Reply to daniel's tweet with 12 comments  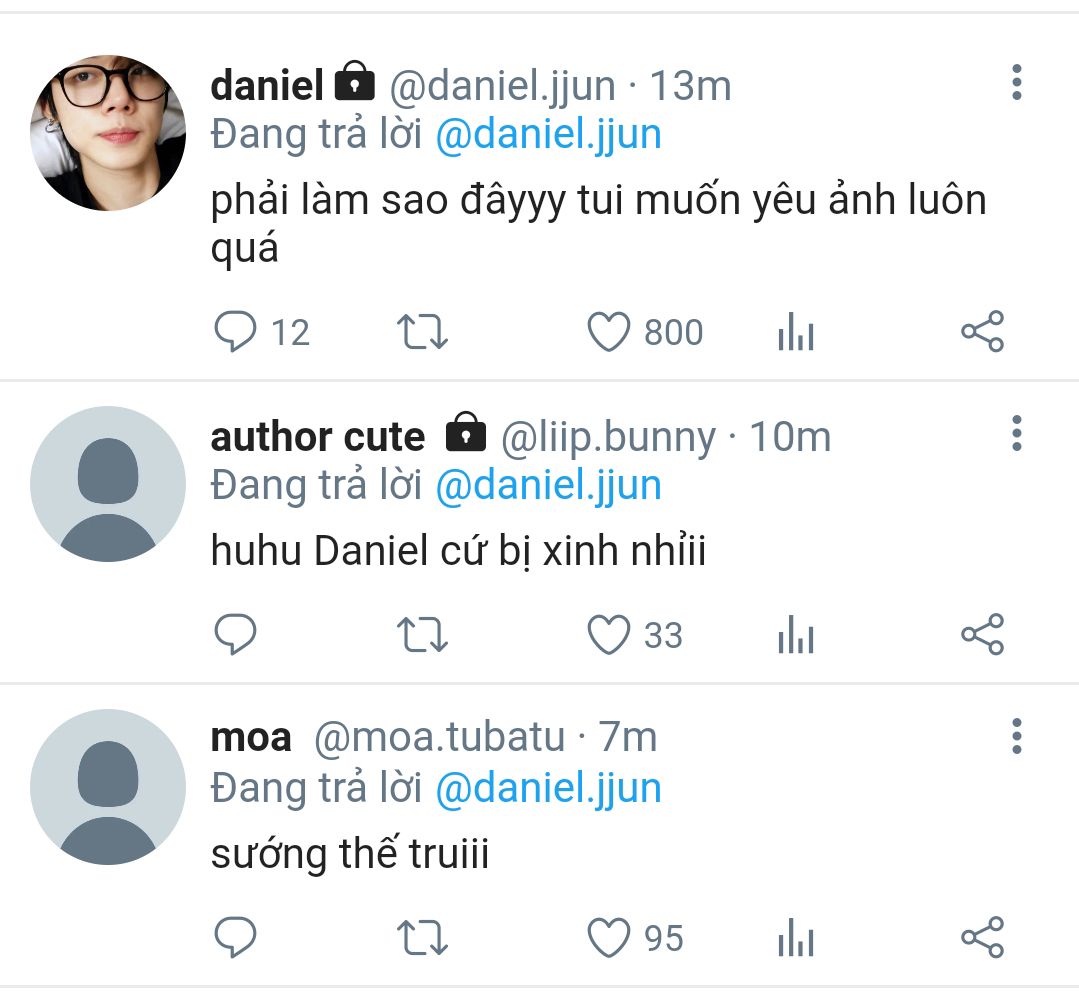(x=236, y=332)
